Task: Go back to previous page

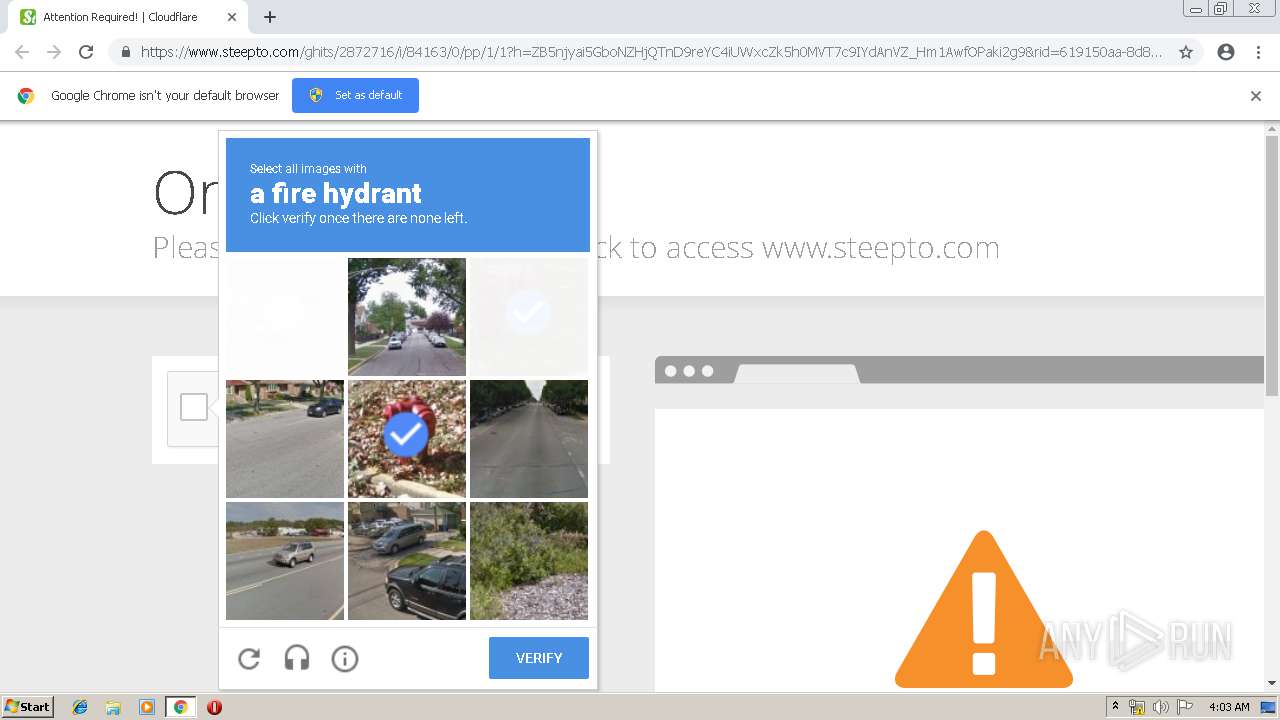Action: (x=22, y=52)
